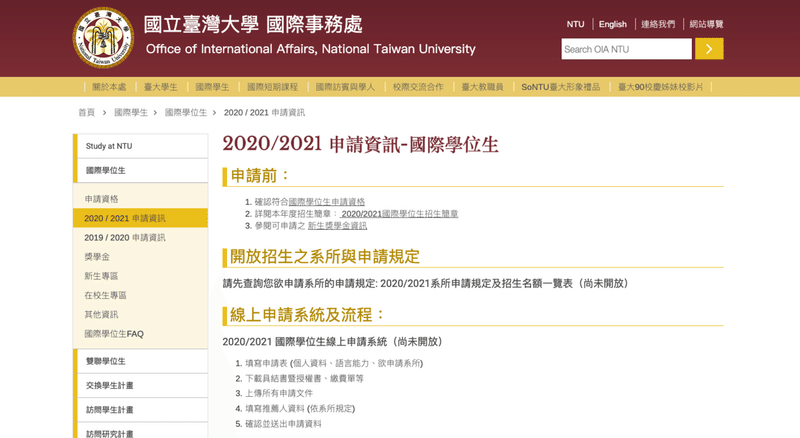Click 國際學位生 in the breadcrumb
Image resolution: width=800 pixels, height=438 pixels.
(x=186, y=112)
